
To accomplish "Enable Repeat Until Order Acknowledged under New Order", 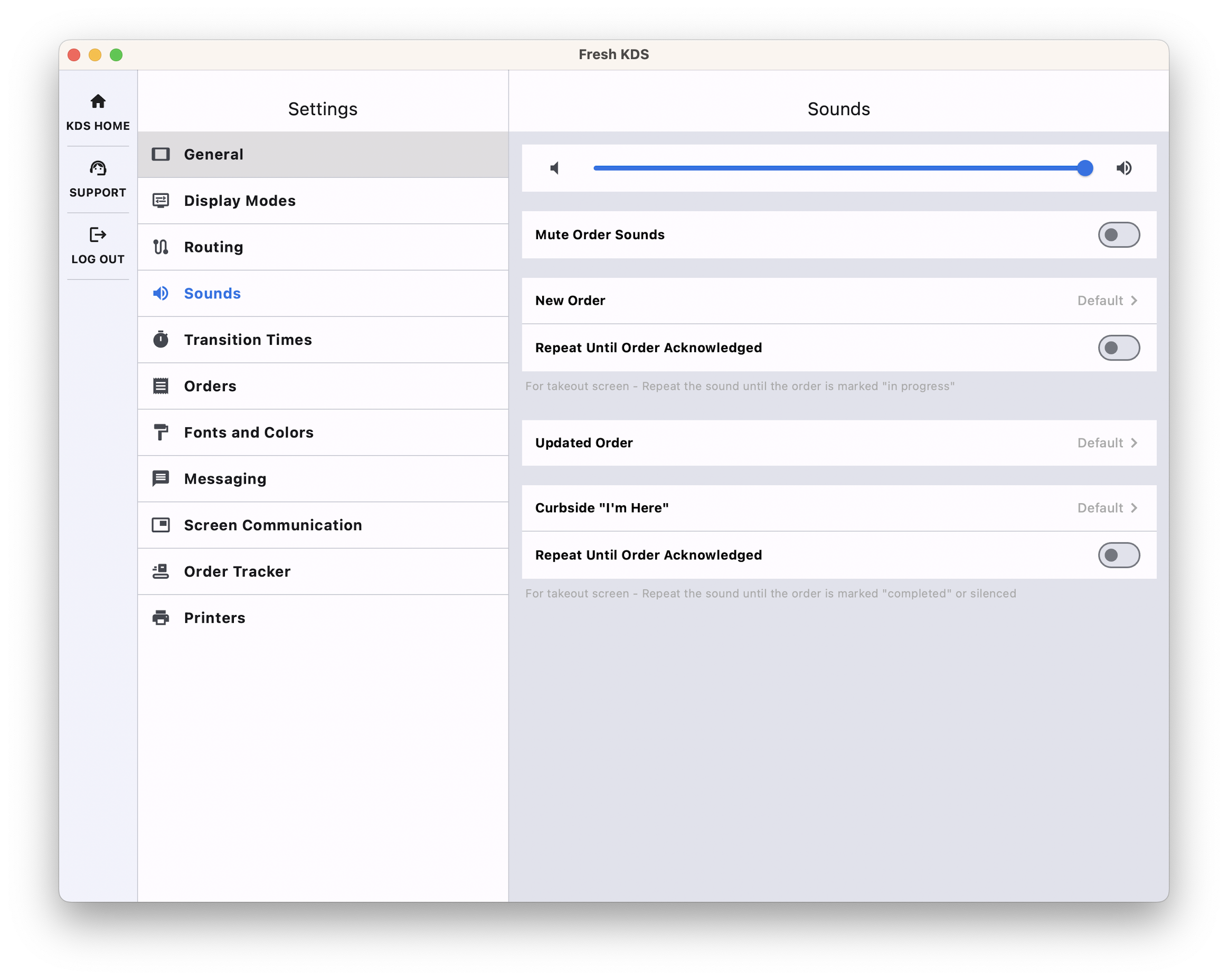I will click(x=1119, y=347).
